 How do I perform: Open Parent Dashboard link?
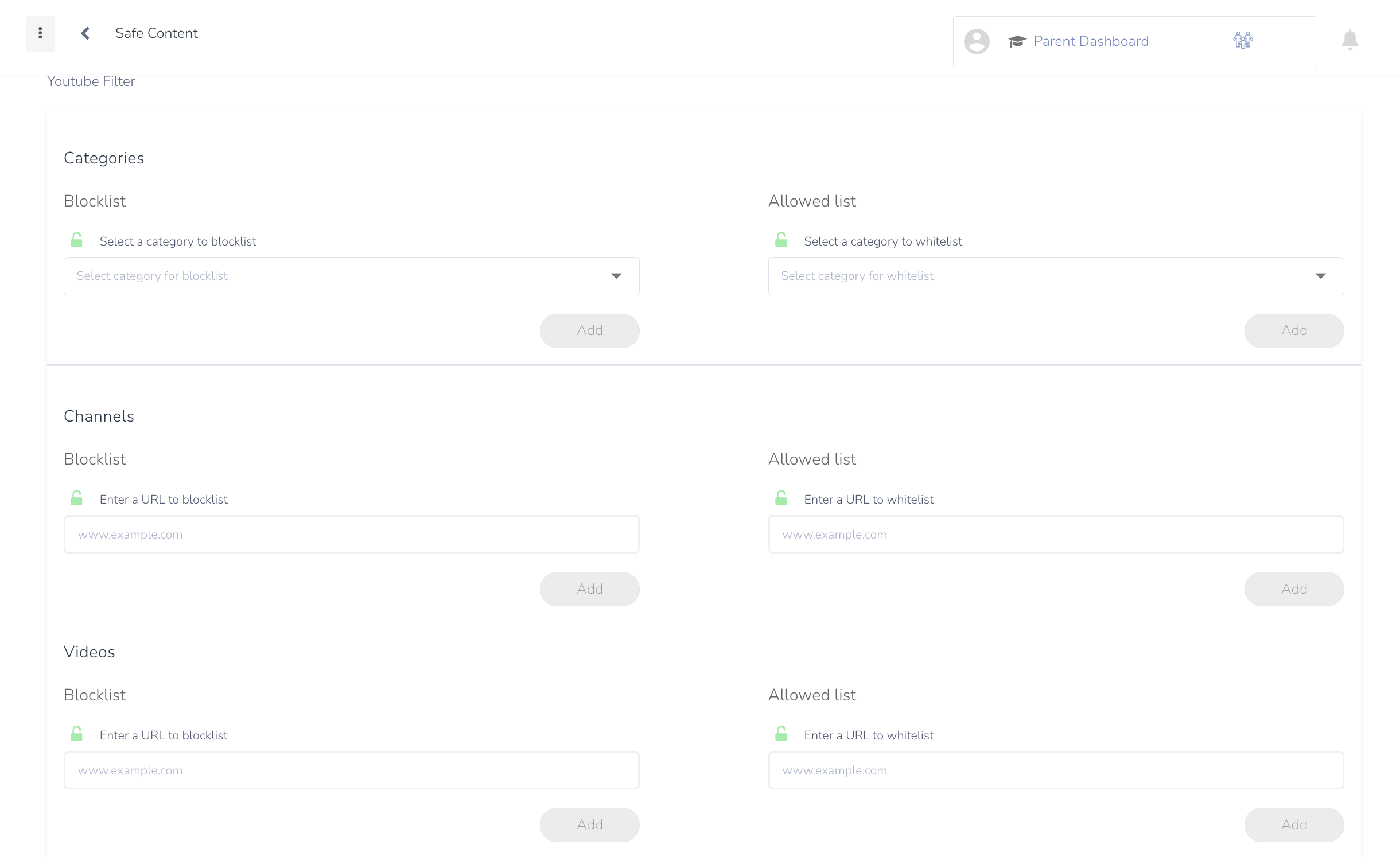pyautogui.click(x=1091, y=41)
